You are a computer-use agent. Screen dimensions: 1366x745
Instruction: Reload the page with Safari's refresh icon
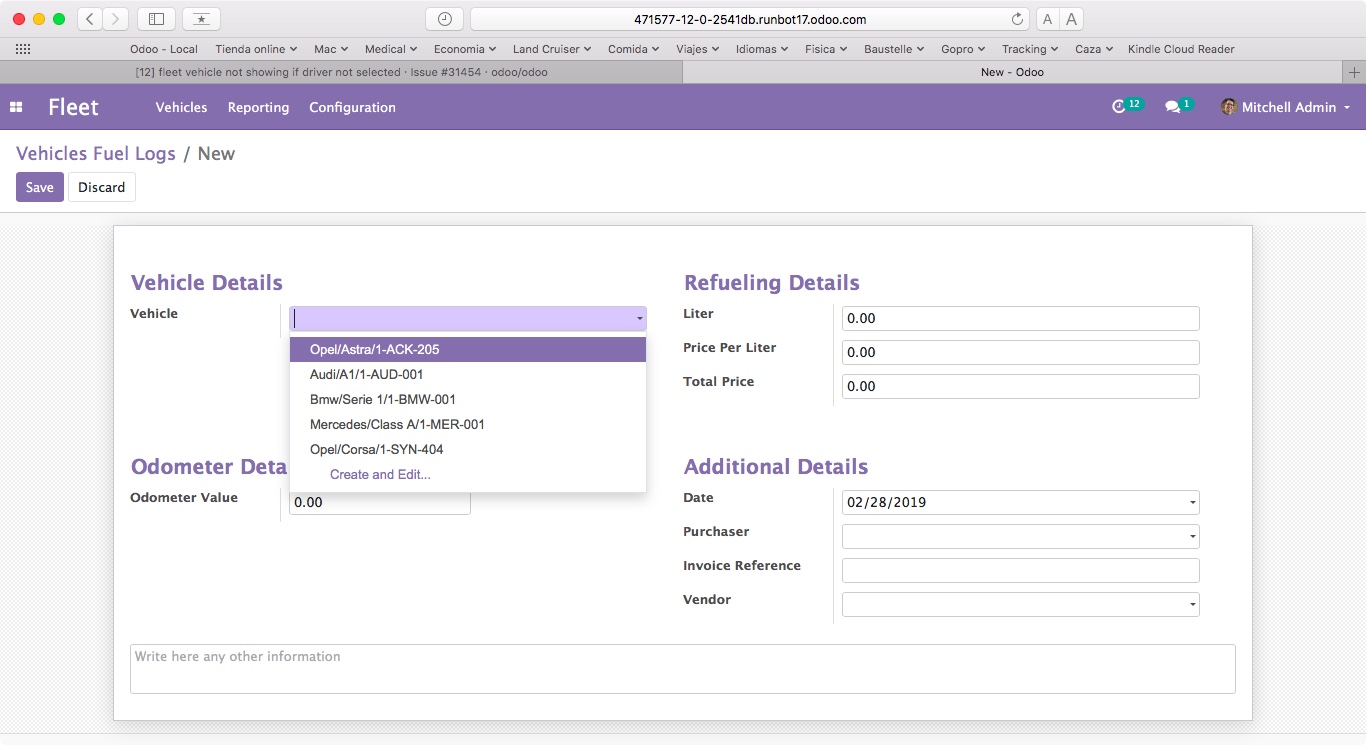tap(1016, 18)
